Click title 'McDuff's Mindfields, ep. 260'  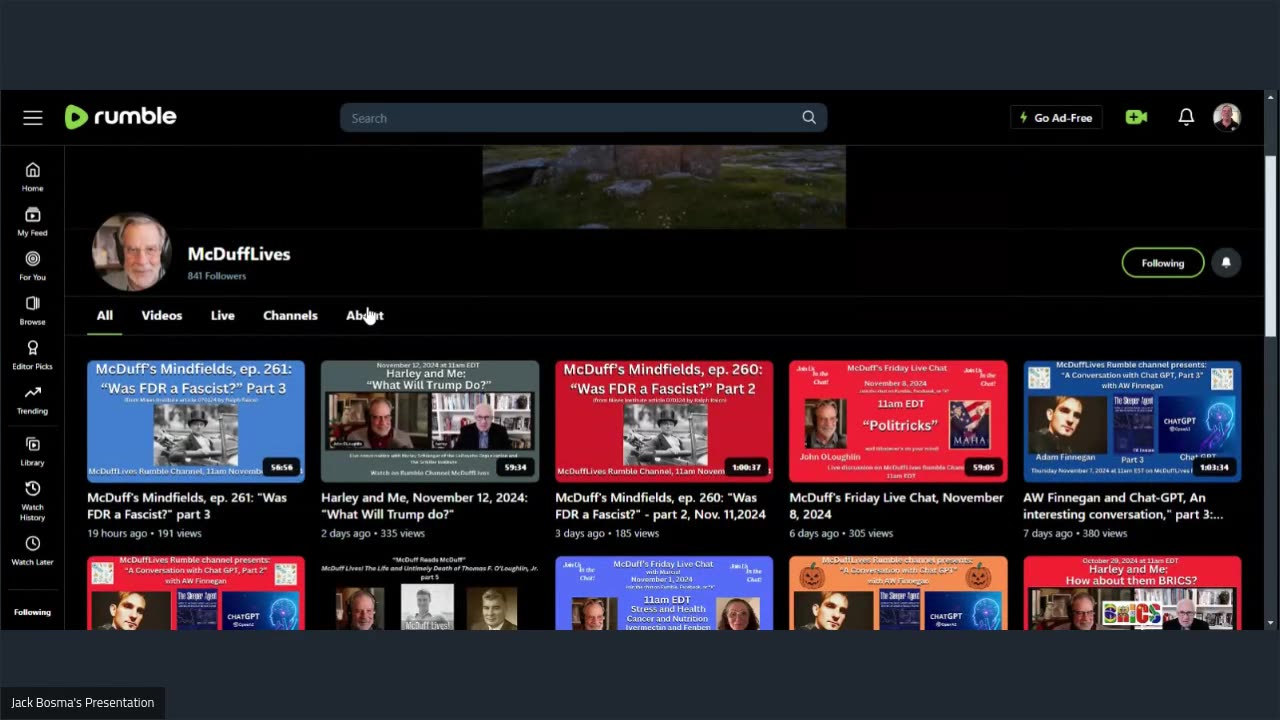(660, 505)
